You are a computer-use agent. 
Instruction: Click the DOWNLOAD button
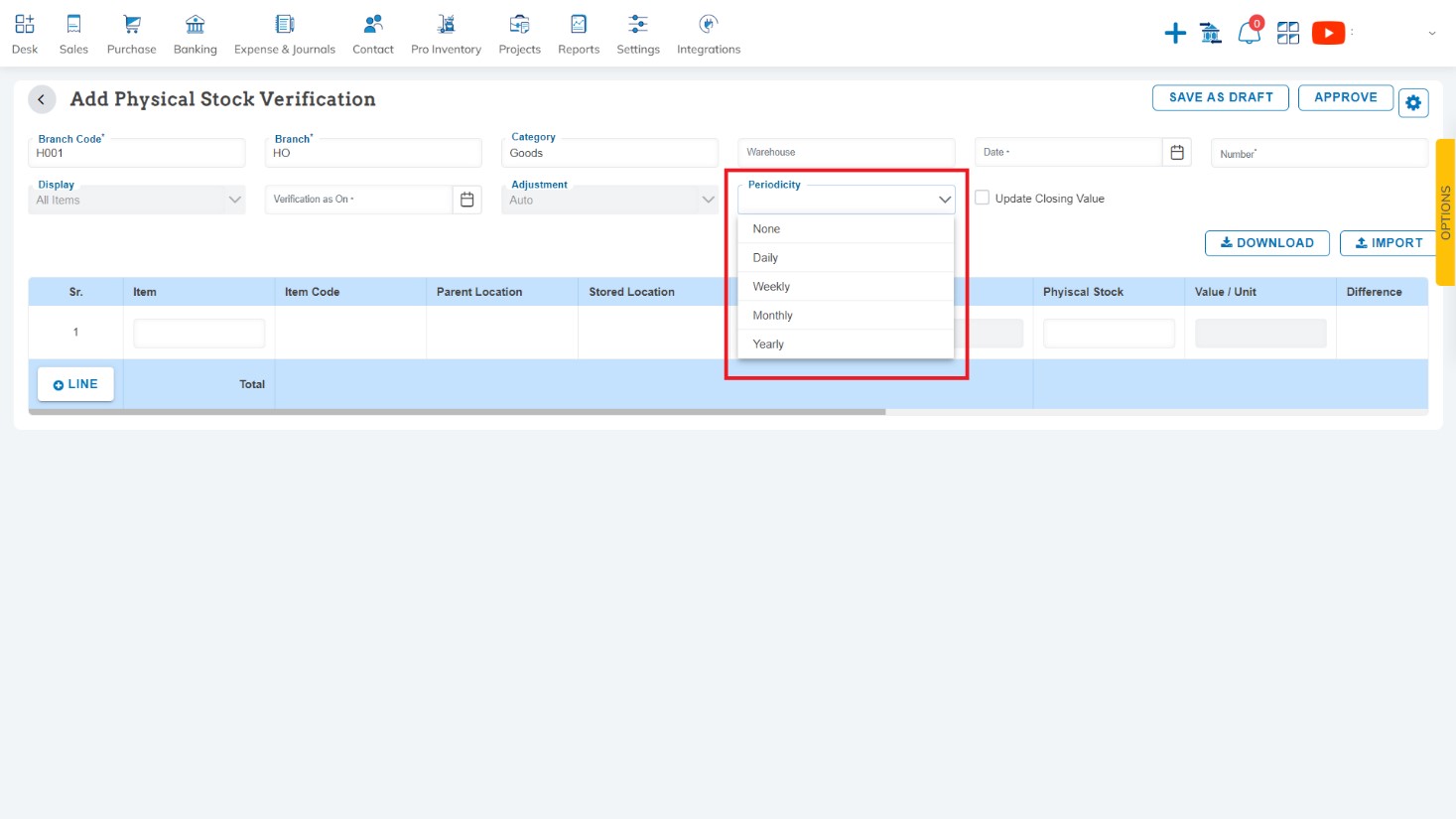click(1267, 243)
